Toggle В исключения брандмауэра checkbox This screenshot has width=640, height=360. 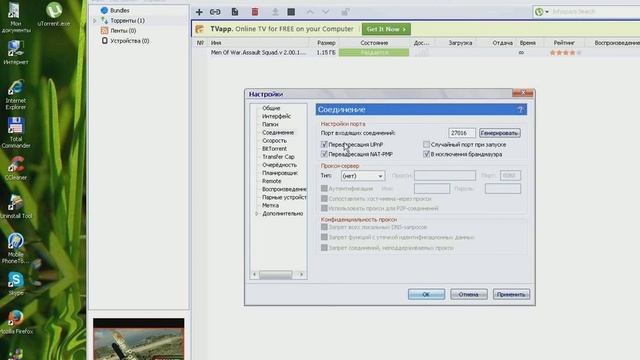[x=427, y=154]
